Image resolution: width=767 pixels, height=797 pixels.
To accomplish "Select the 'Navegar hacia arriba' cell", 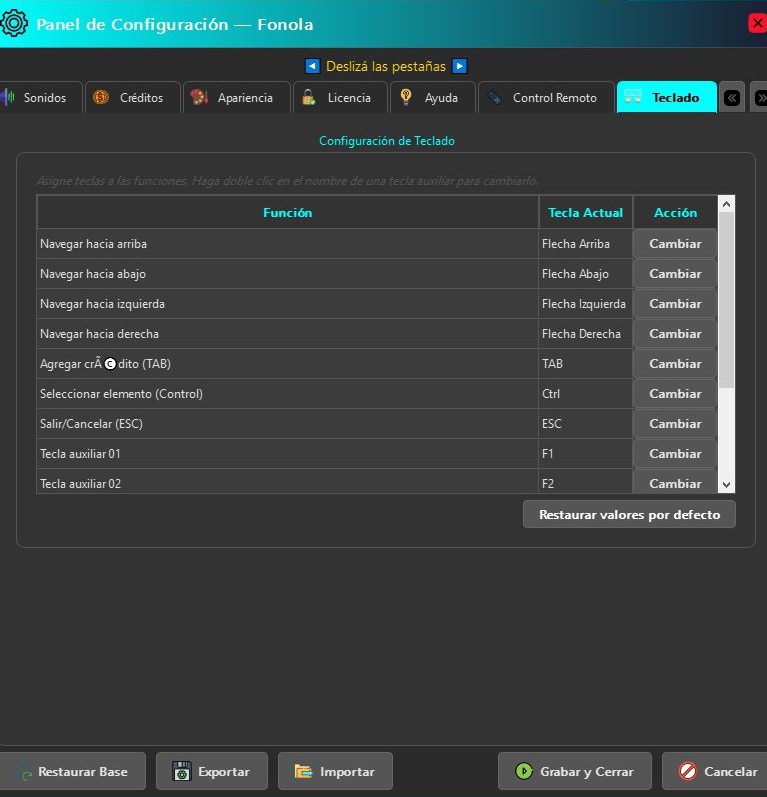I will click(288, 244).
